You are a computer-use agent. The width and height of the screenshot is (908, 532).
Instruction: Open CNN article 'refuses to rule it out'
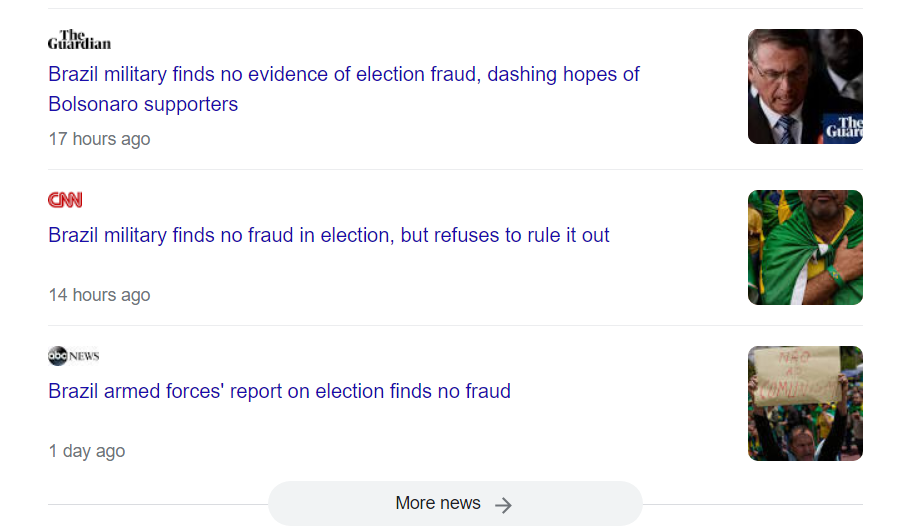328,235
